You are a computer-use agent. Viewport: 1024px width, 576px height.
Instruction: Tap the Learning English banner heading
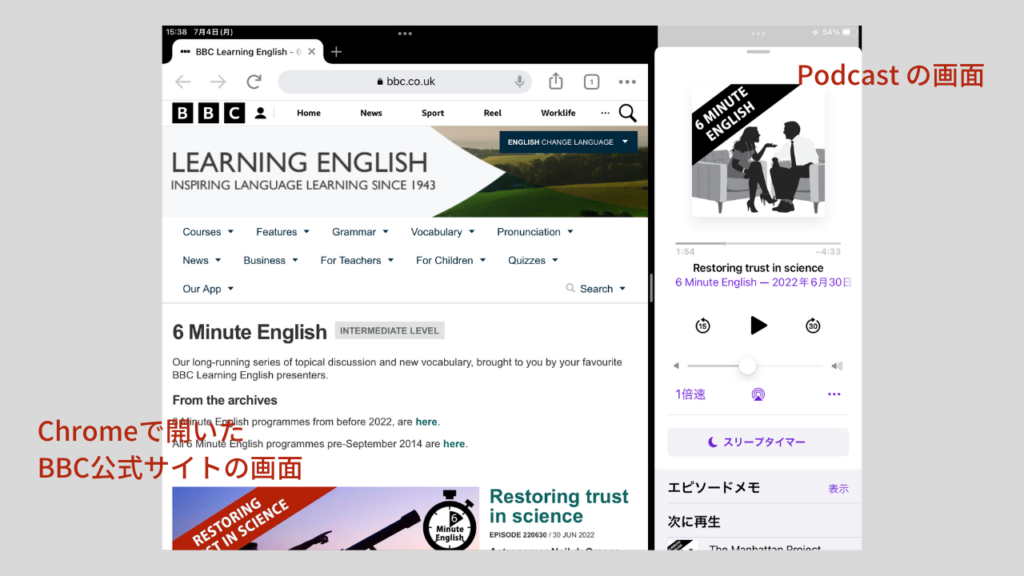pyautogui.click(x=300, y=163)
